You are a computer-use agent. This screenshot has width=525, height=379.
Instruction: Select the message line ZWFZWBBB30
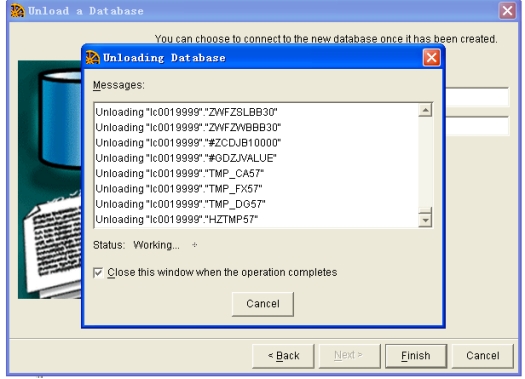188,128
